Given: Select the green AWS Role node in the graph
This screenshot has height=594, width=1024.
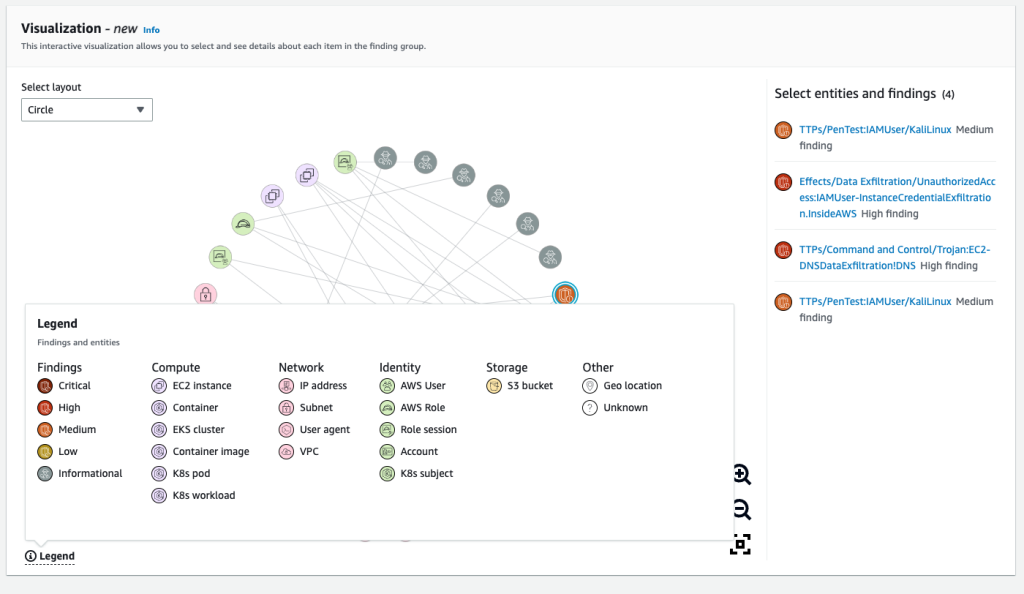Looking at the screenshot, I should click(242, 223).
